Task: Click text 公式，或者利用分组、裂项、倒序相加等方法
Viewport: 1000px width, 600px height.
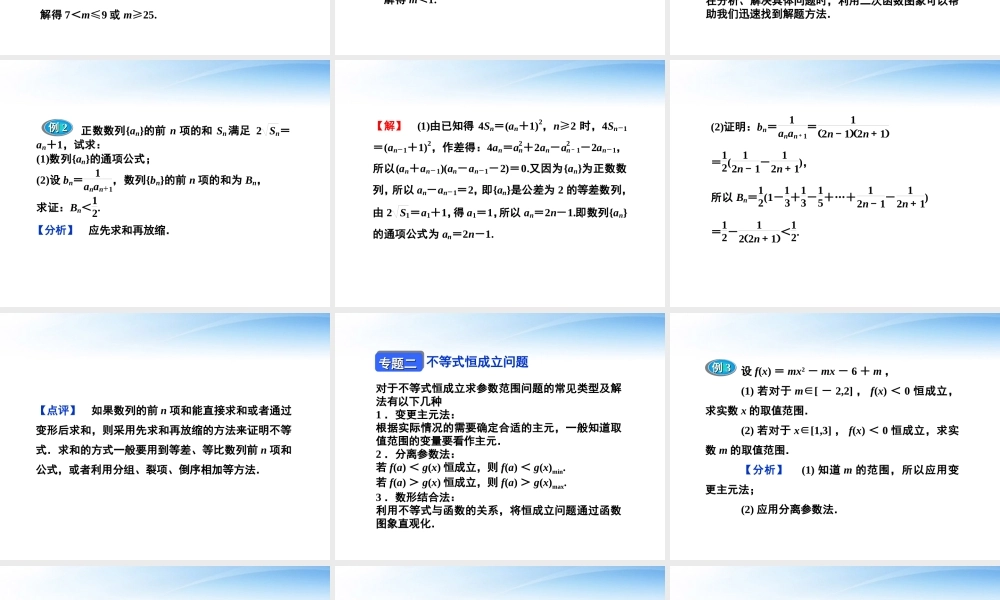Action: [x=148, y=470]
